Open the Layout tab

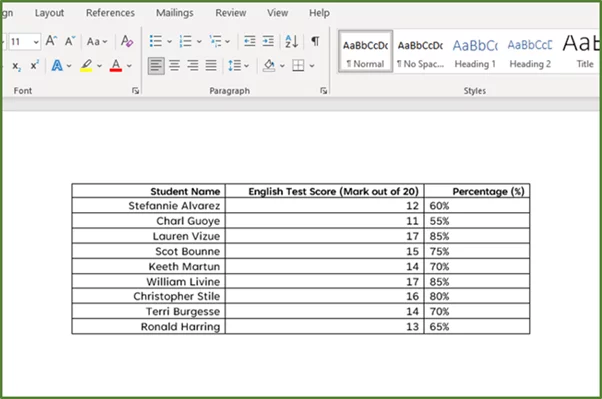pos(49,13)
